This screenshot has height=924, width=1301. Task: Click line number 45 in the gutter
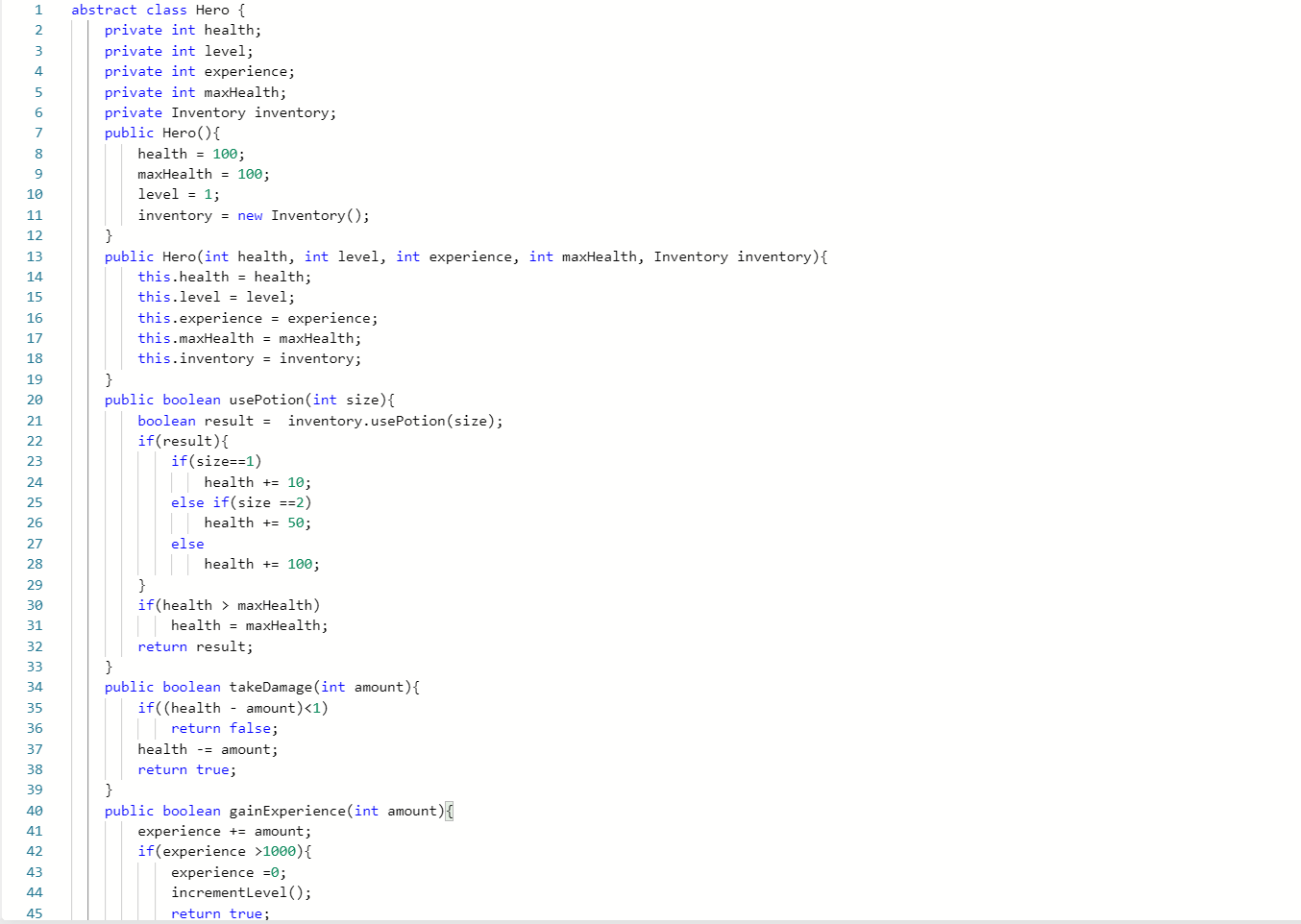(35, 913)
